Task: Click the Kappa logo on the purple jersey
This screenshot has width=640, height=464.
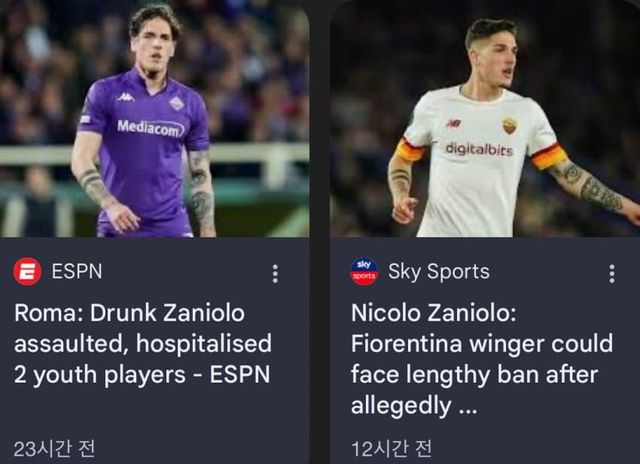Action: point(126,97)
